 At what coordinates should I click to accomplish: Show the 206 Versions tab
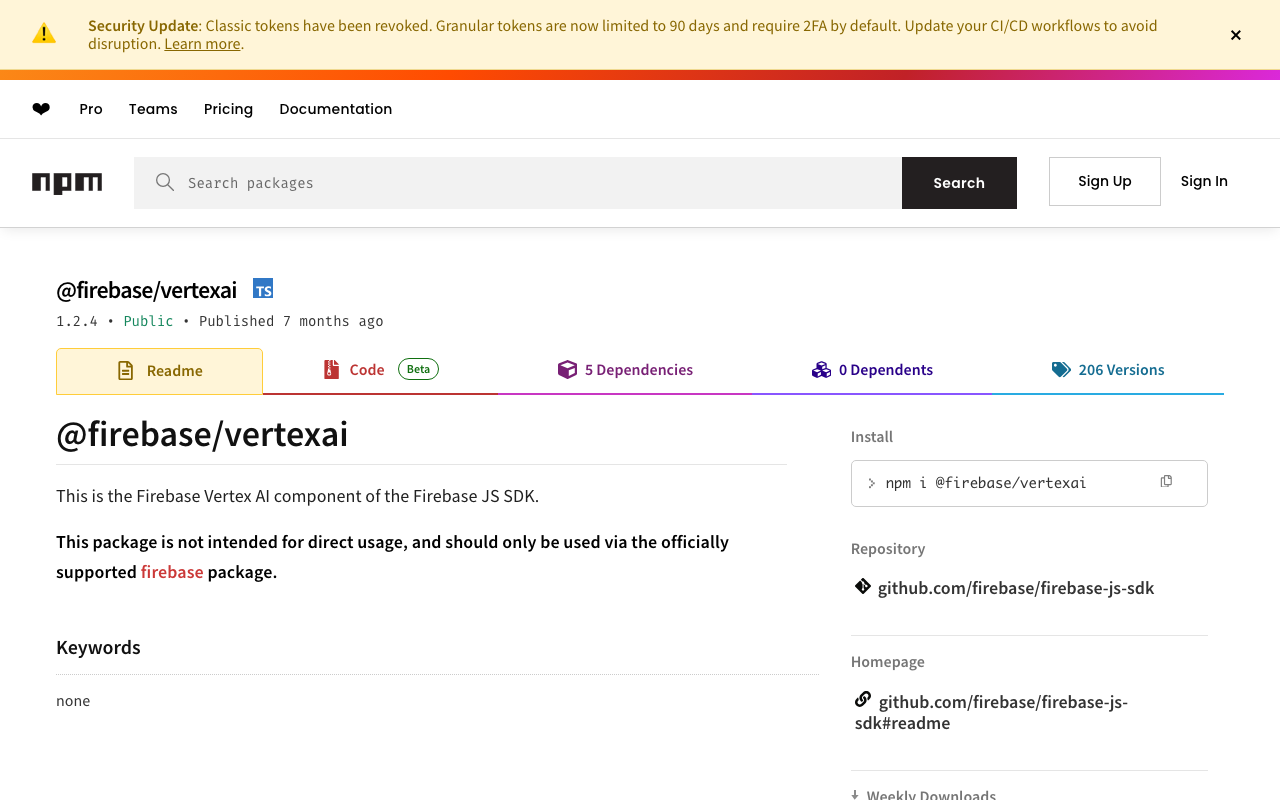point(1108,370)
